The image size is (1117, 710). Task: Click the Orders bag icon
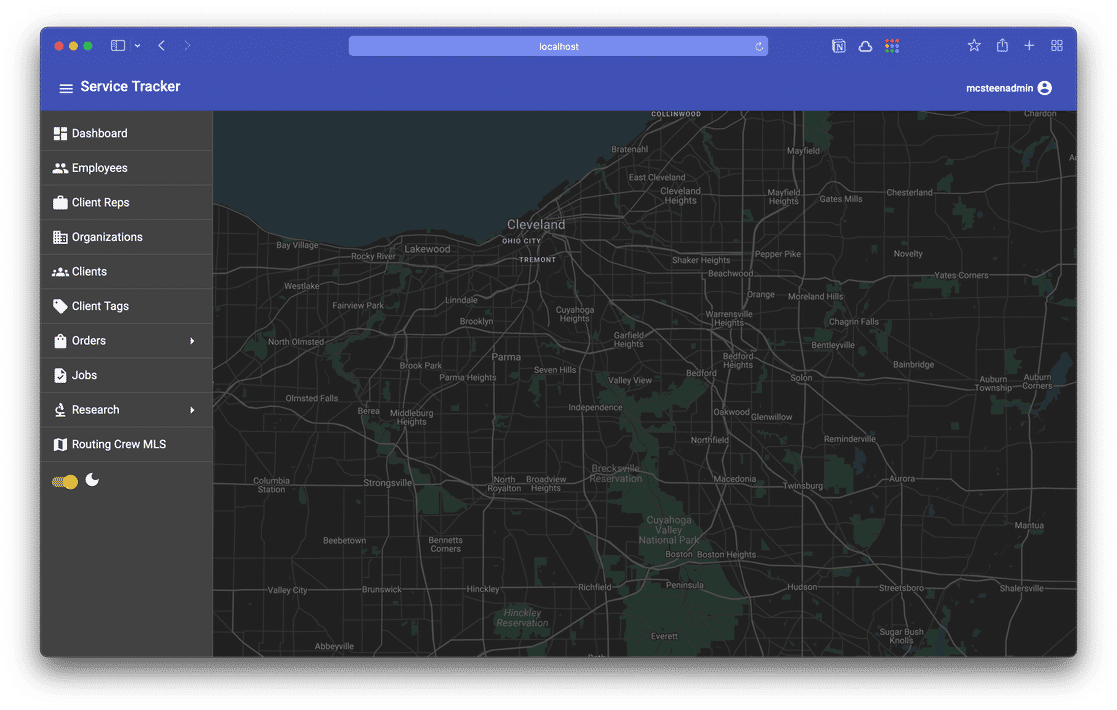coord(60,341)
